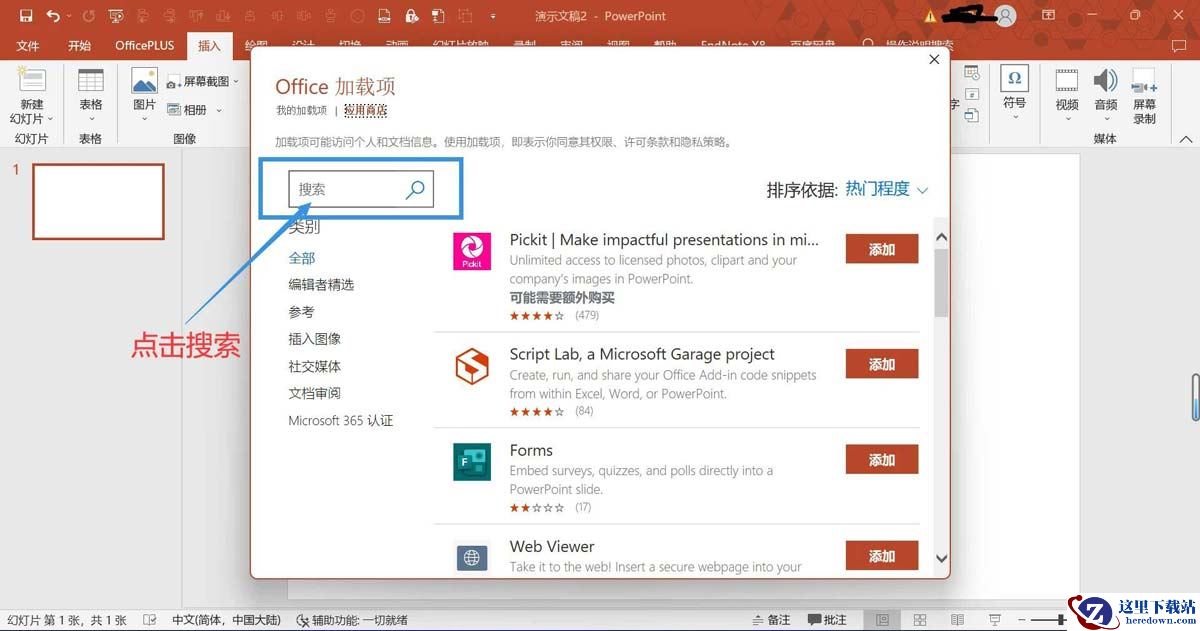This screenshot has width=1200, height=631.
Task: Open the 热门程度 sort dropdown
Action: tap(886, 189)
